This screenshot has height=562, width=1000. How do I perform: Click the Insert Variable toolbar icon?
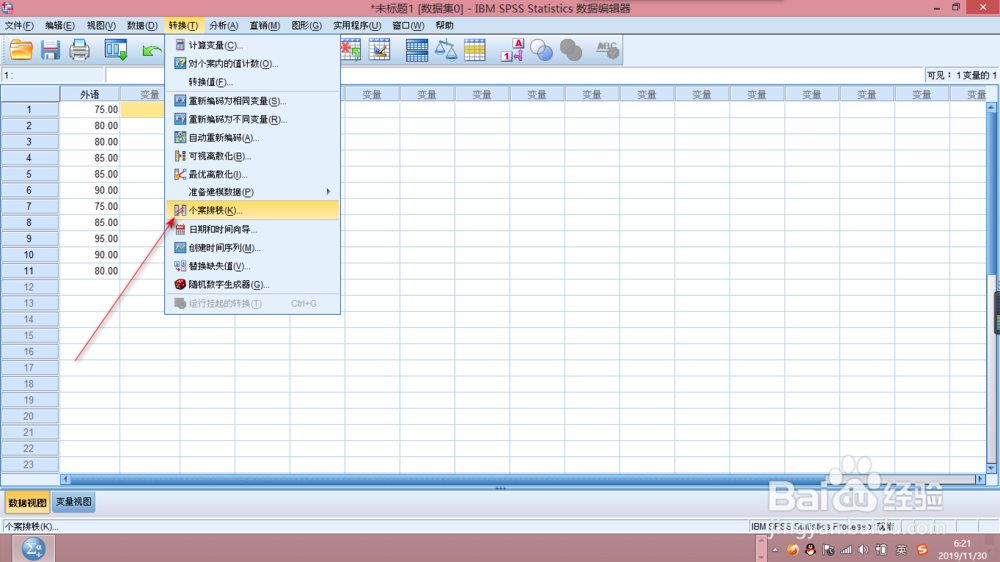click(x=379, y=50)
